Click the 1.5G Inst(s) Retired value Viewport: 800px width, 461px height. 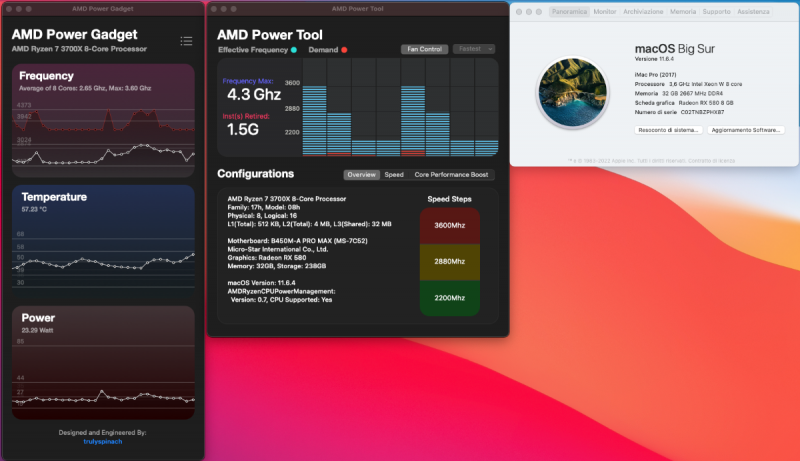[243, 130]
